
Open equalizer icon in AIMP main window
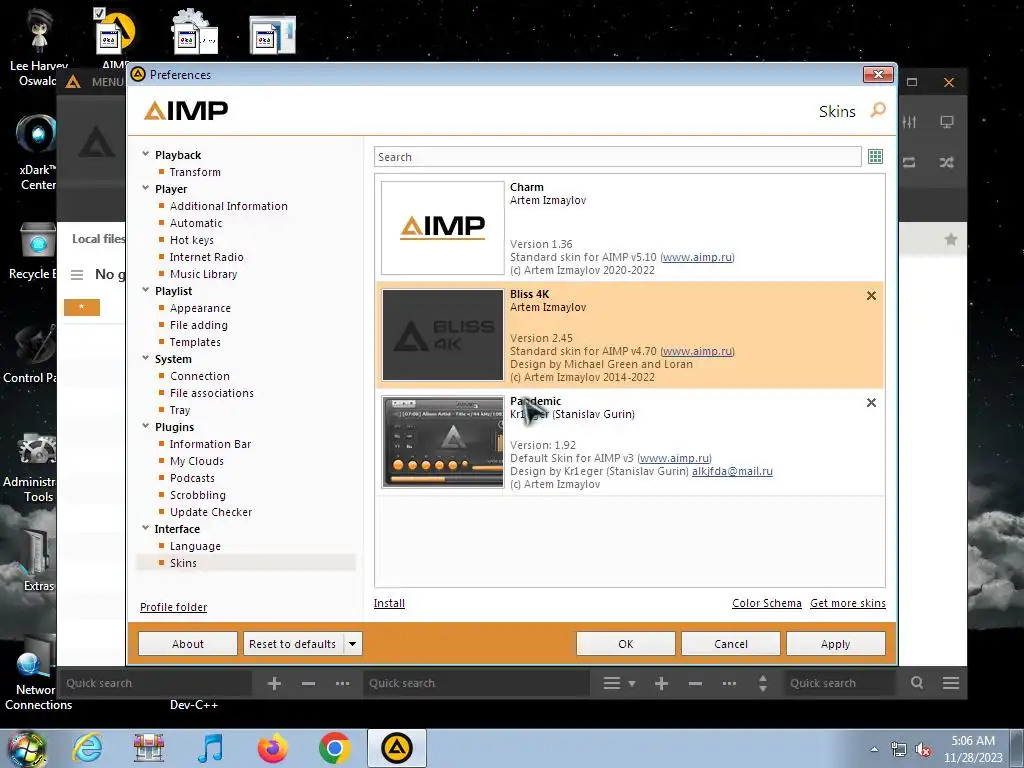909,122
